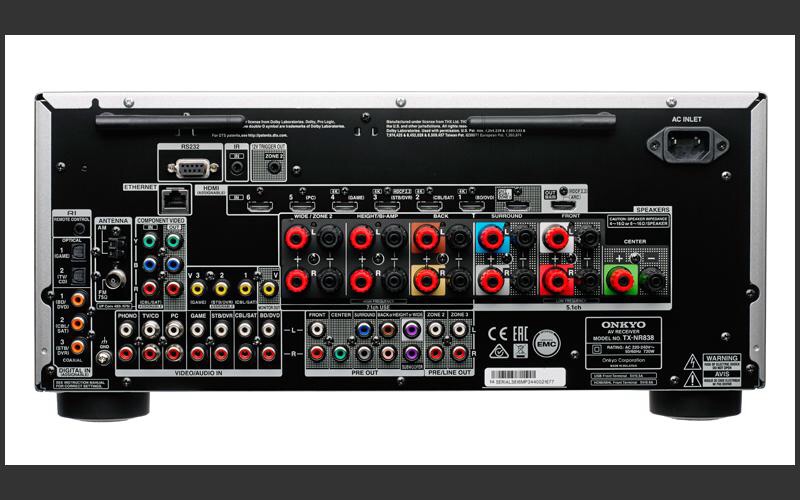Click the round EMC certification badge

pyautogui.click(x=546, y=343)
